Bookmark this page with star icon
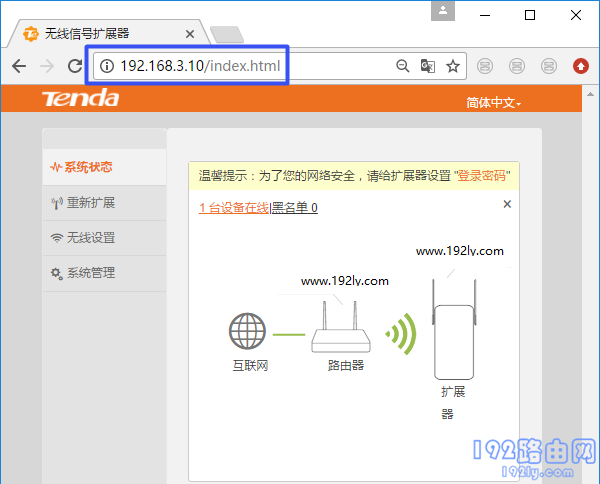The height and width of the screenshot is (484, 600). (453, 66)
